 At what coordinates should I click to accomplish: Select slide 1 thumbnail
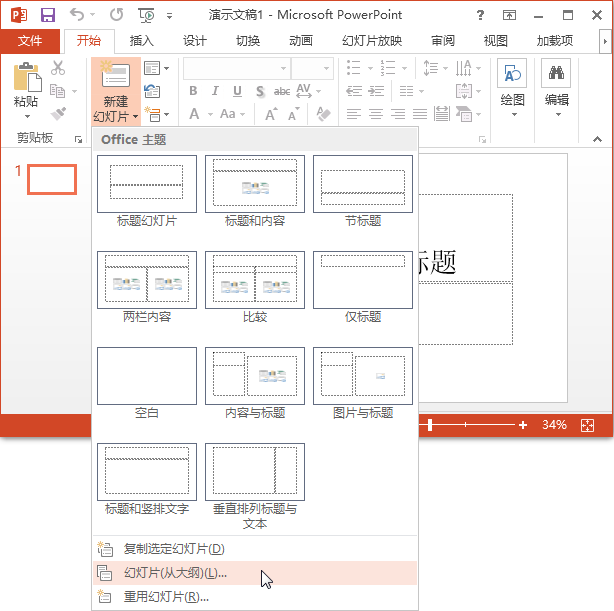(52, 179)
